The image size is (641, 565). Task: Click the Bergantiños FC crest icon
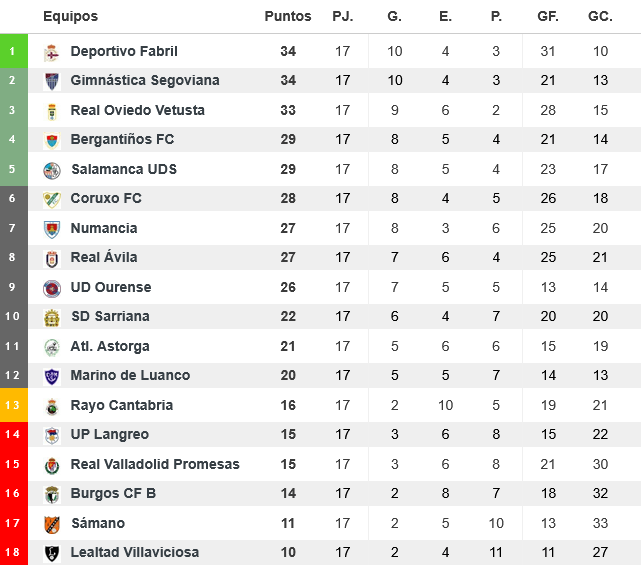coord(52,140)
